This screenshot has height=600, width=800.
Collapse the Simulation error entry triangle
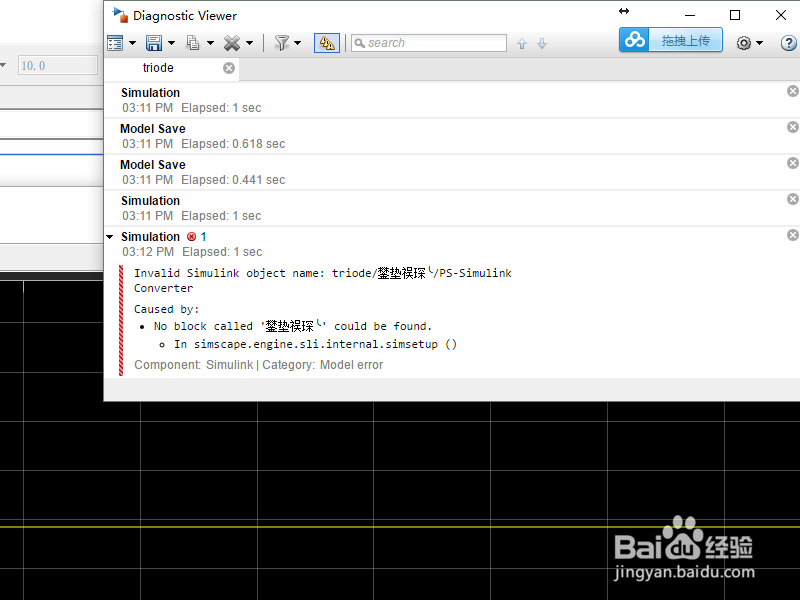pyautogui.click(x=110, y=237)
